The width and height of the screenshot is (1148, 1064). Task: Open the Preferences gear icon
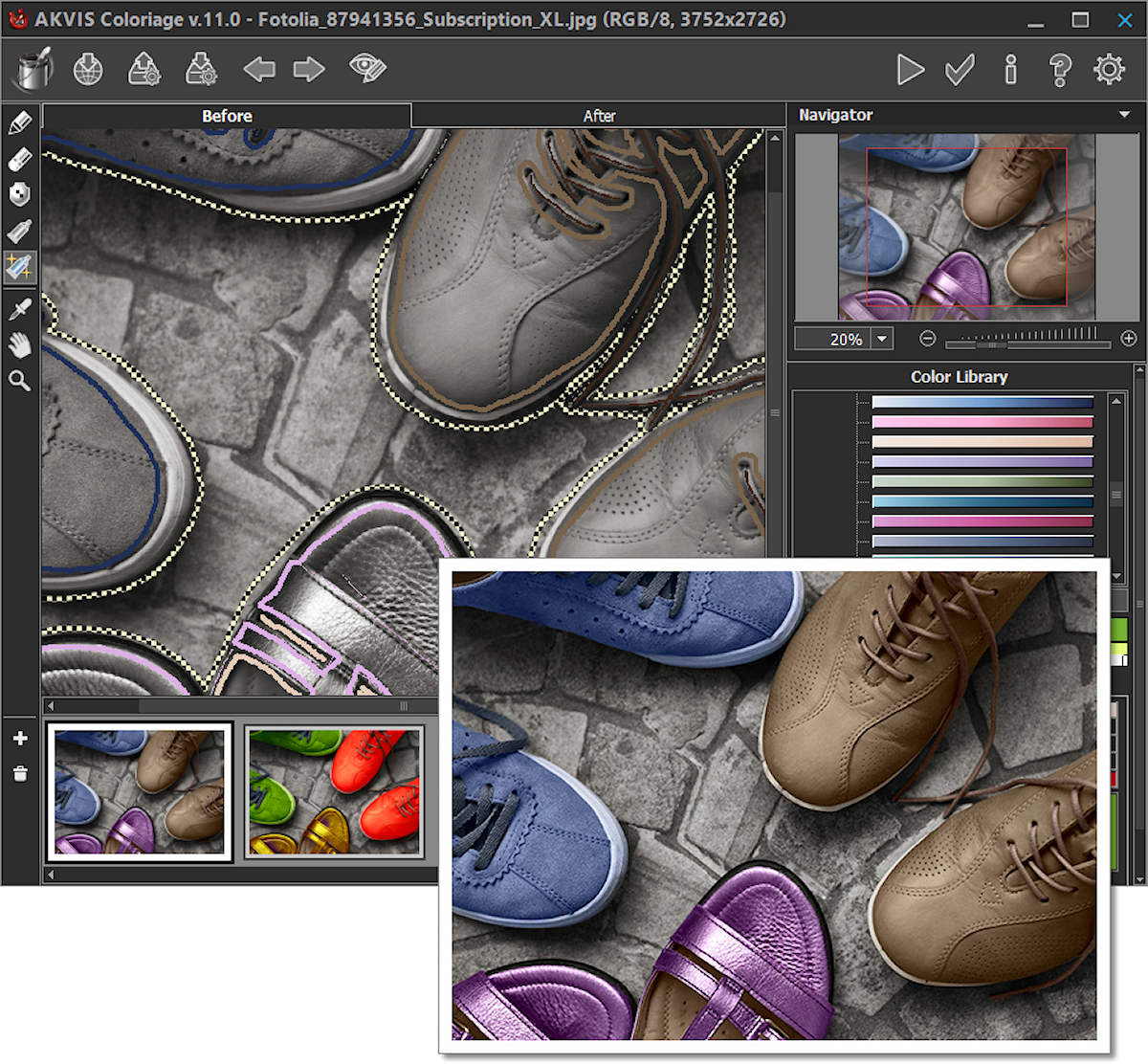click(x=1109, y=69)
